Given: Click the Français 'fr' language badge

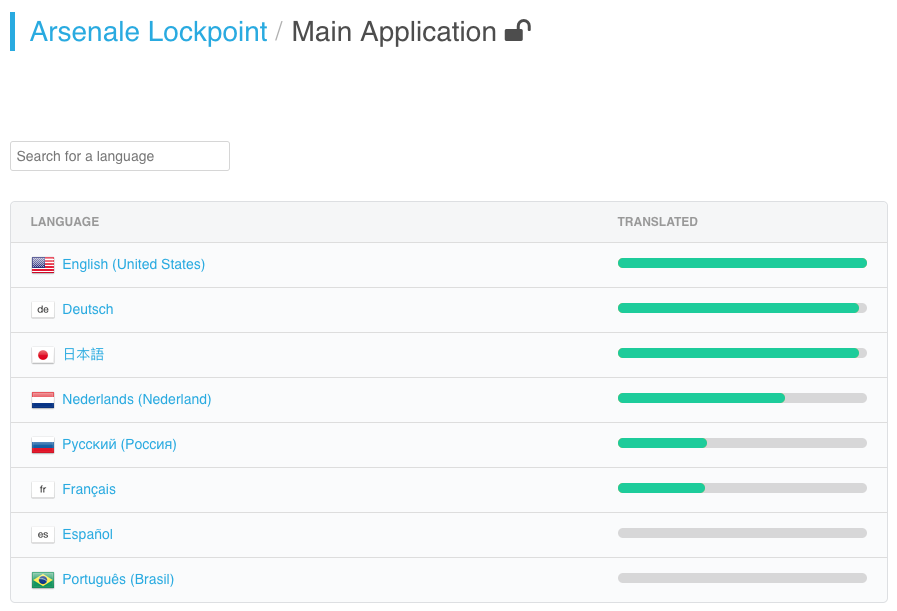Looking at the screenshot, I should click(x=43, y=490).
